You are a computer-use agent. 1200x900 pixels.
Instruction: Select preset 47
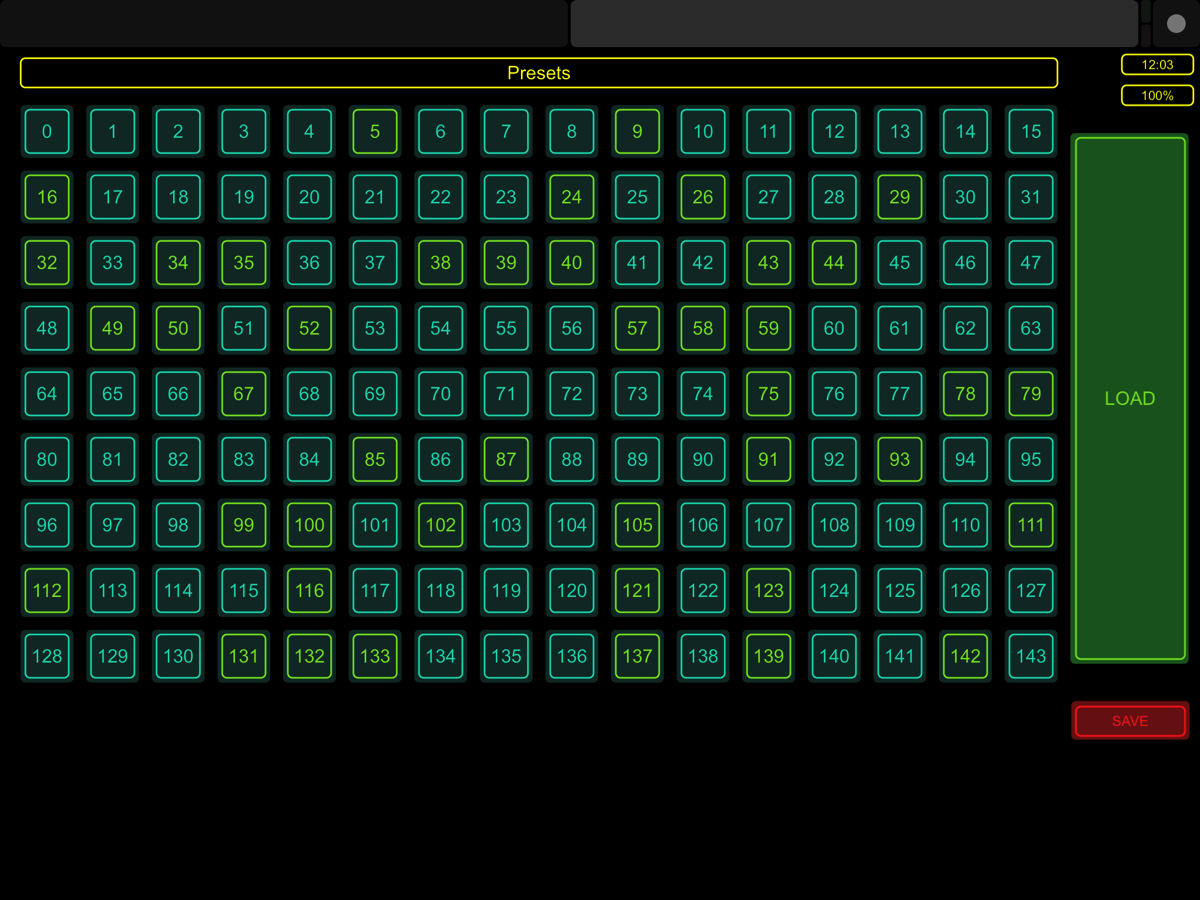[1031, 262]
